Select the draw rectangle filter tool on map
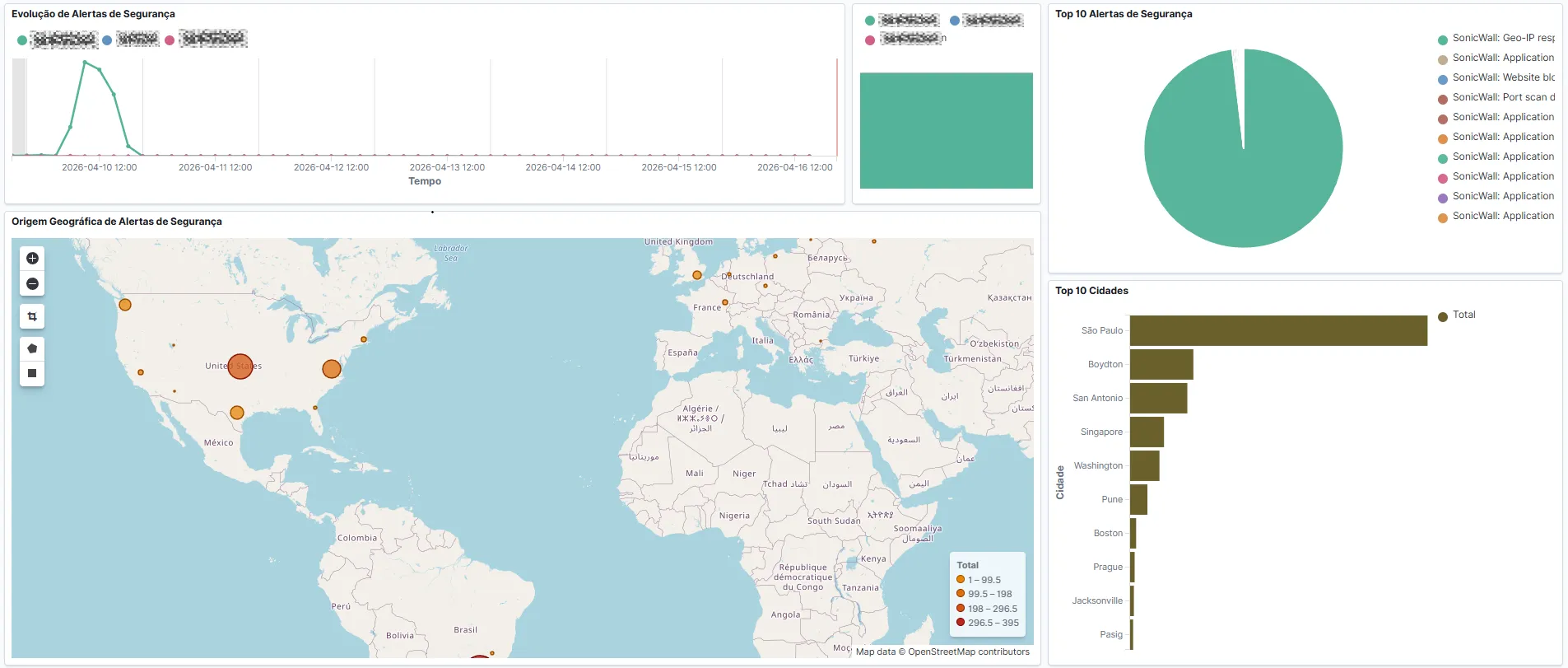Screen dimensions: 1568x668 [32, 373]
